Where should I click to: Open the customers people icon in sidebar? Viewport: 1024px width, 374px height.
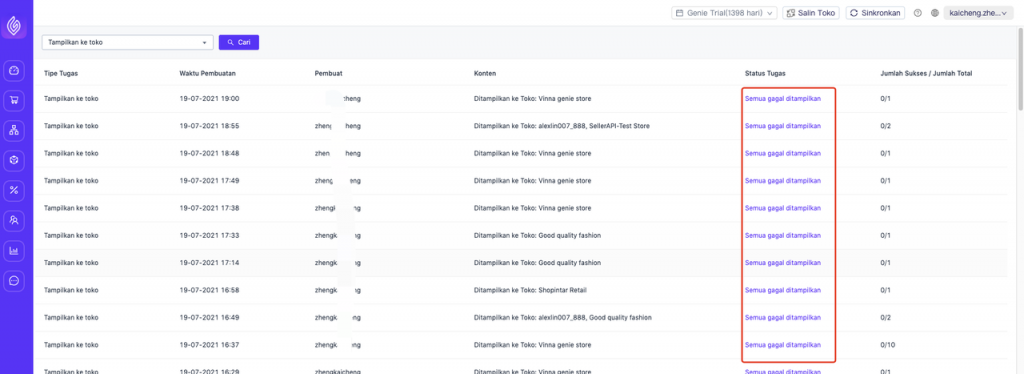14,220
